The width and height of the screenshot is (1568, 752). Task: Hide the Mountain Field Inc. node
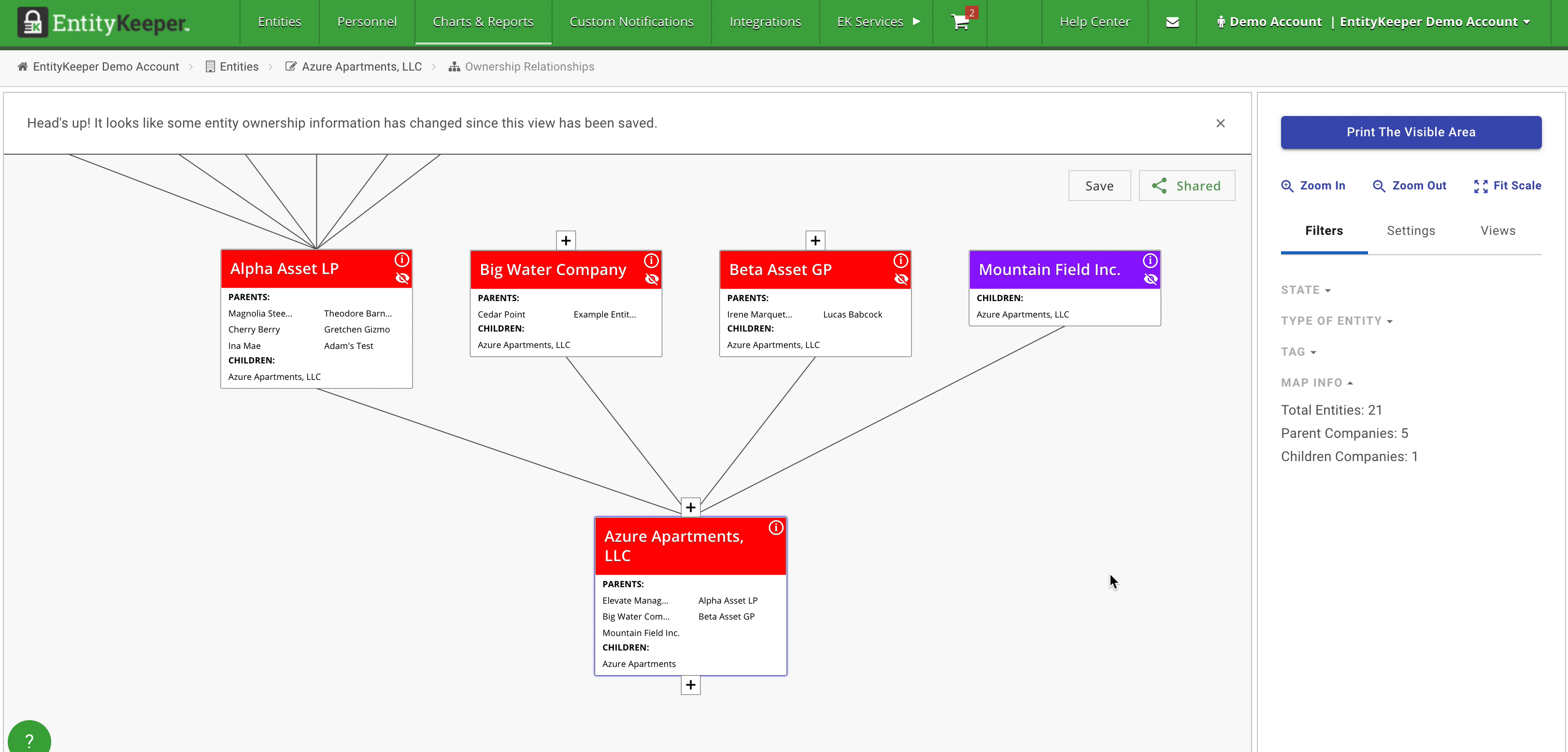click(x=1151, y=279)
